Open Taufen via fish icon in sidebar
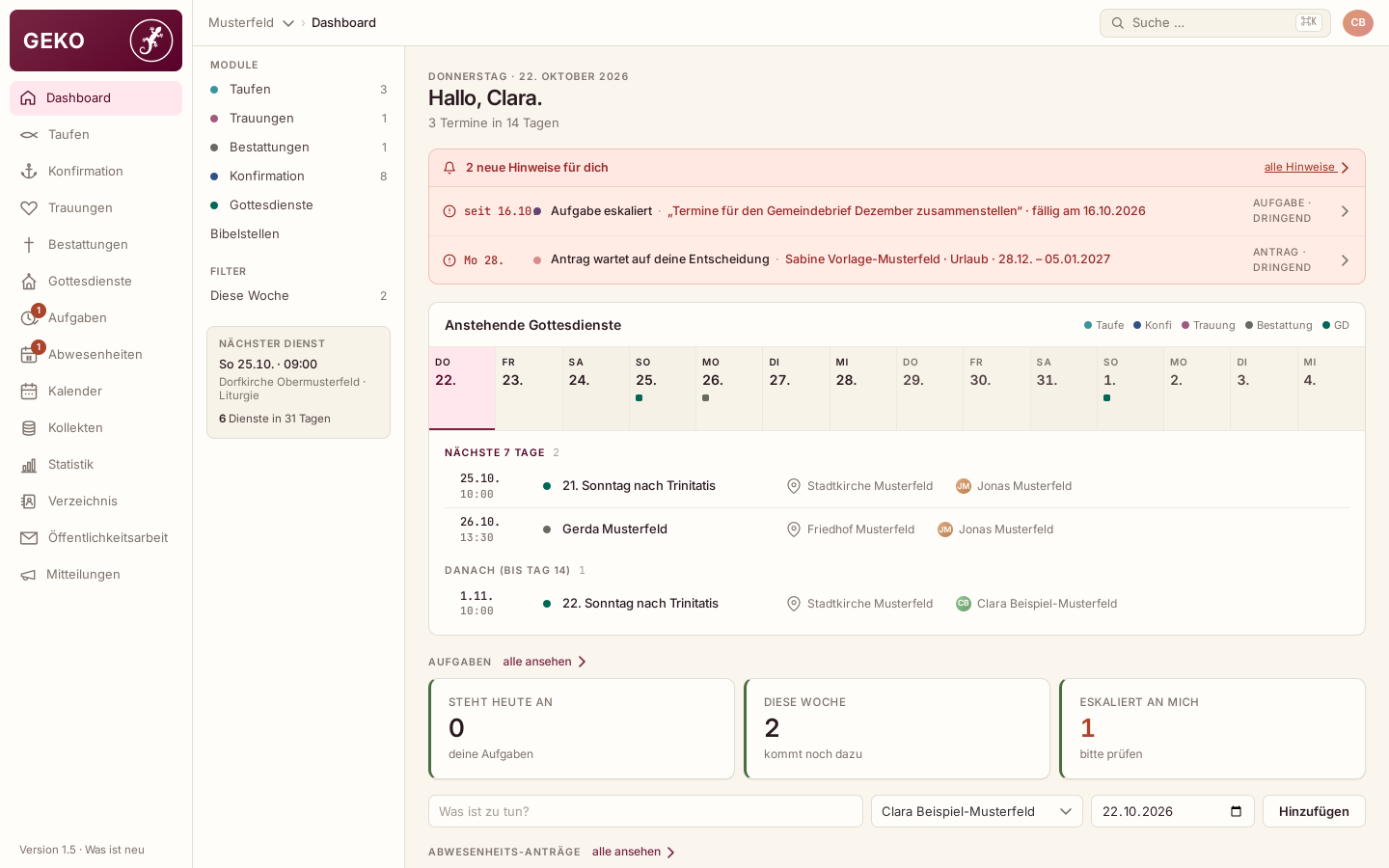Screen dimensions: 1389x868 29,135
